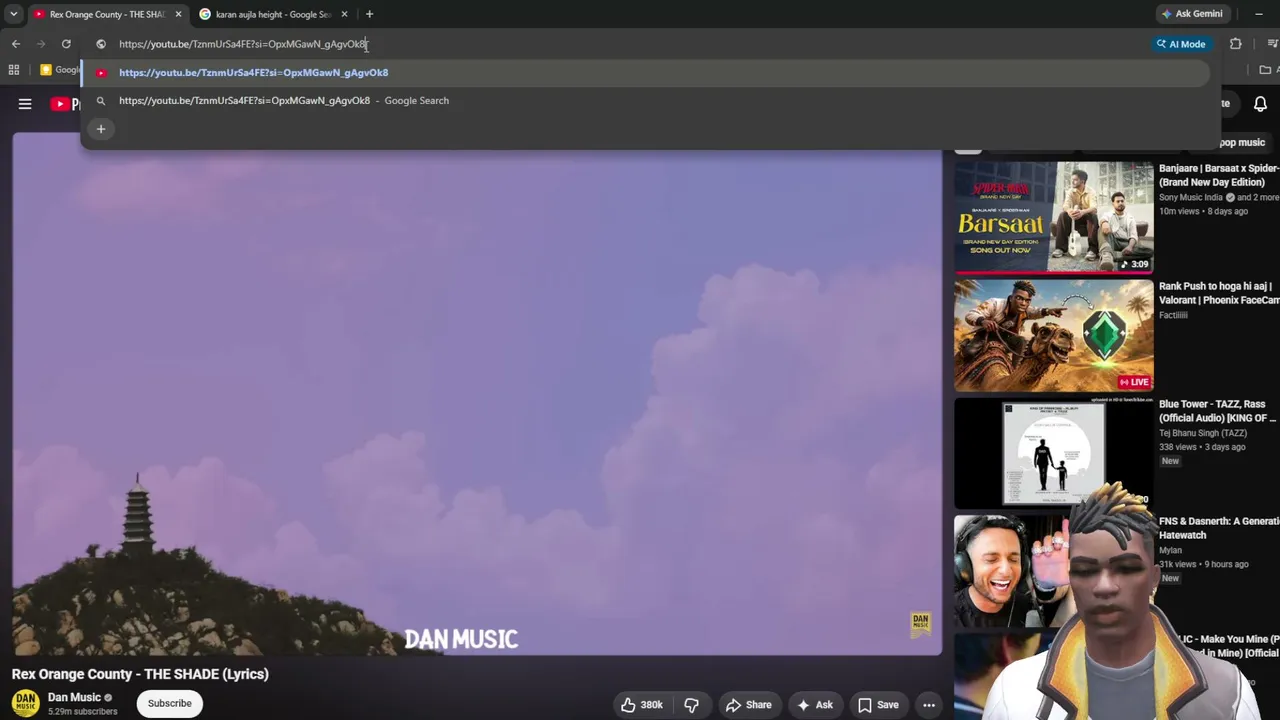The width and height of the screenshot is (1280, 720).
Task: Like the video with 380k likes
Action: coord(641,705)
